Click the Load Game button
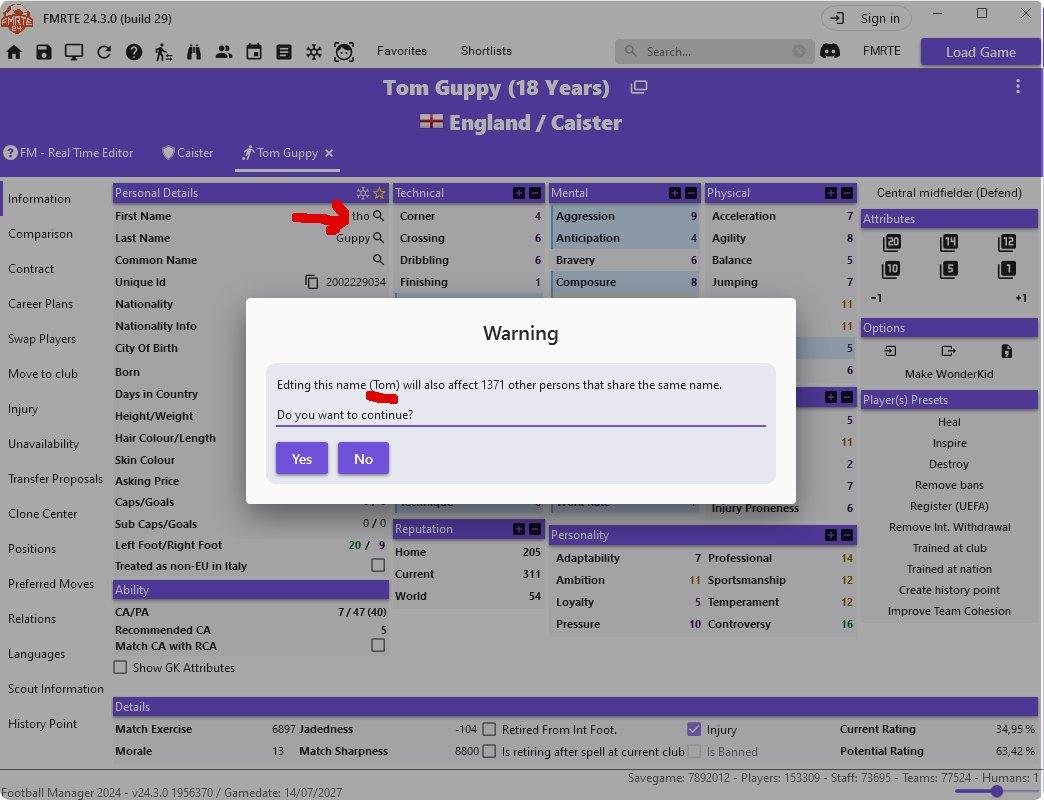The image size is (1044, 800). [x=979, y=51]
